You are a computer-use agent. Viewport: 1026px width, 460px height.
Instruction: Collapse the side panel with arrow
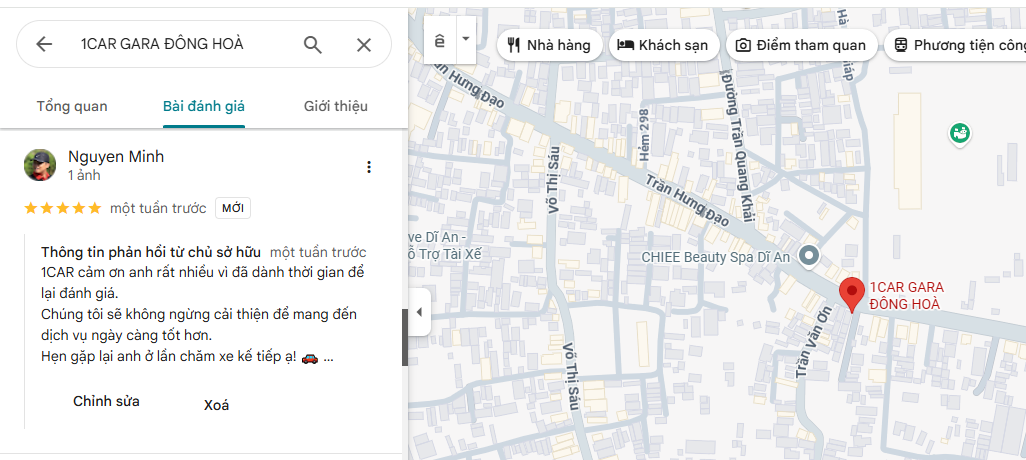click(419, 312)
